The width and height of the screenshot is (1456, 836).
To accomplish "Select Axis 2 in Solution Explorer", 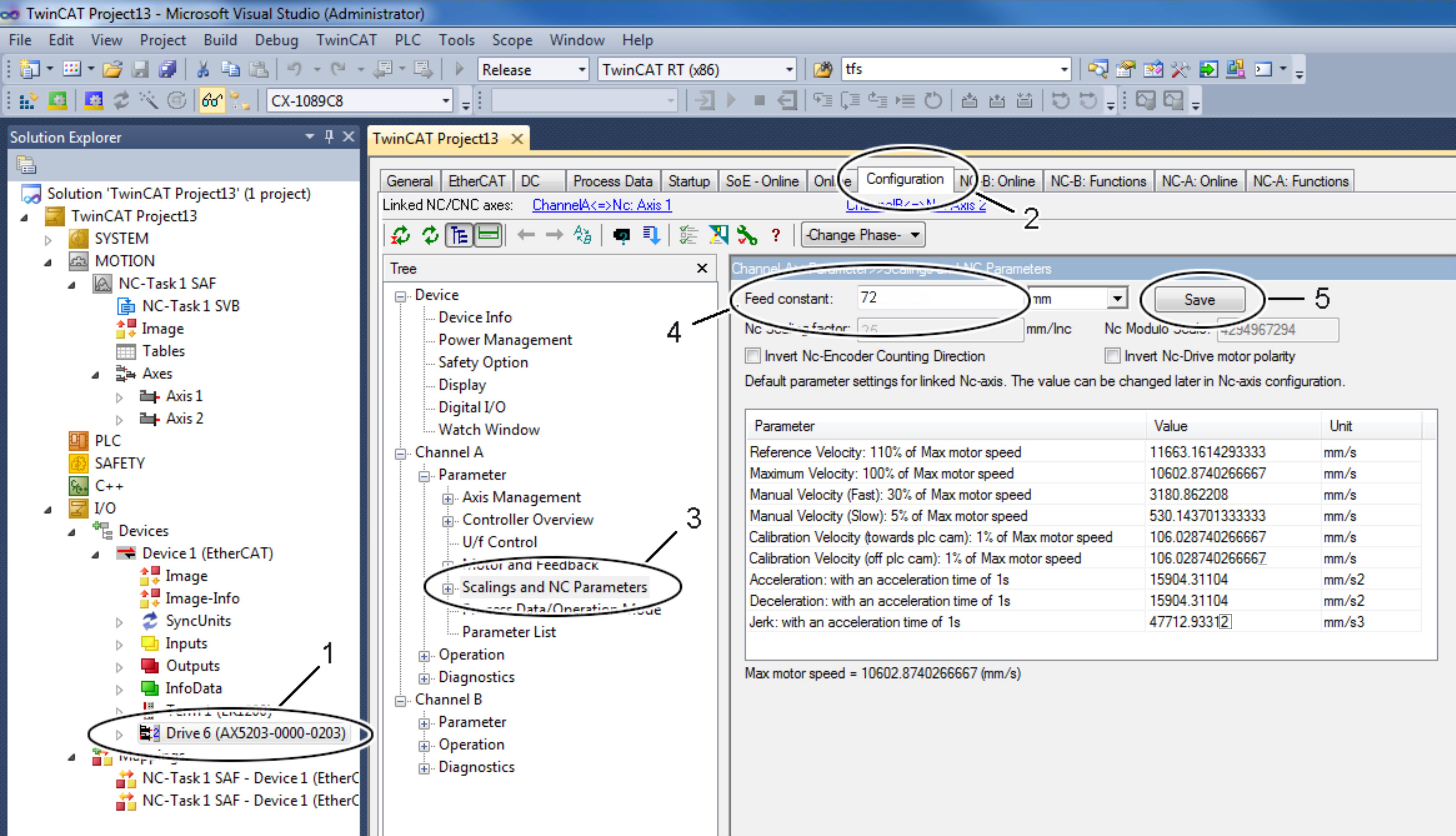I will (x=184, y=418).
